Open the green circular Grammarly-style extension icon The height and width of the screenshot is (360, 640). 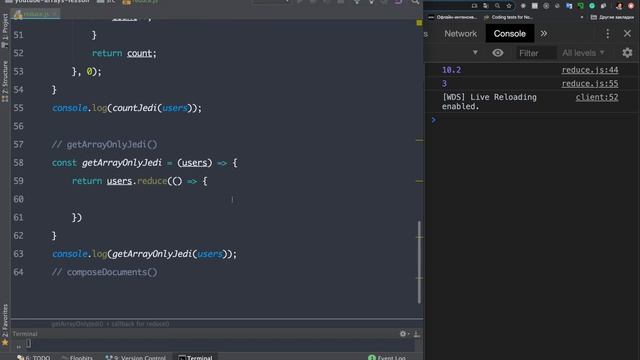(x=592, y=6)
